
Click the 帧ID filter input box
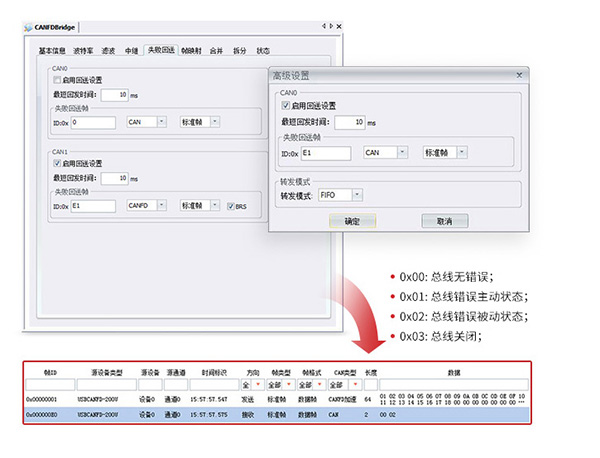click(x=50, y=385)
